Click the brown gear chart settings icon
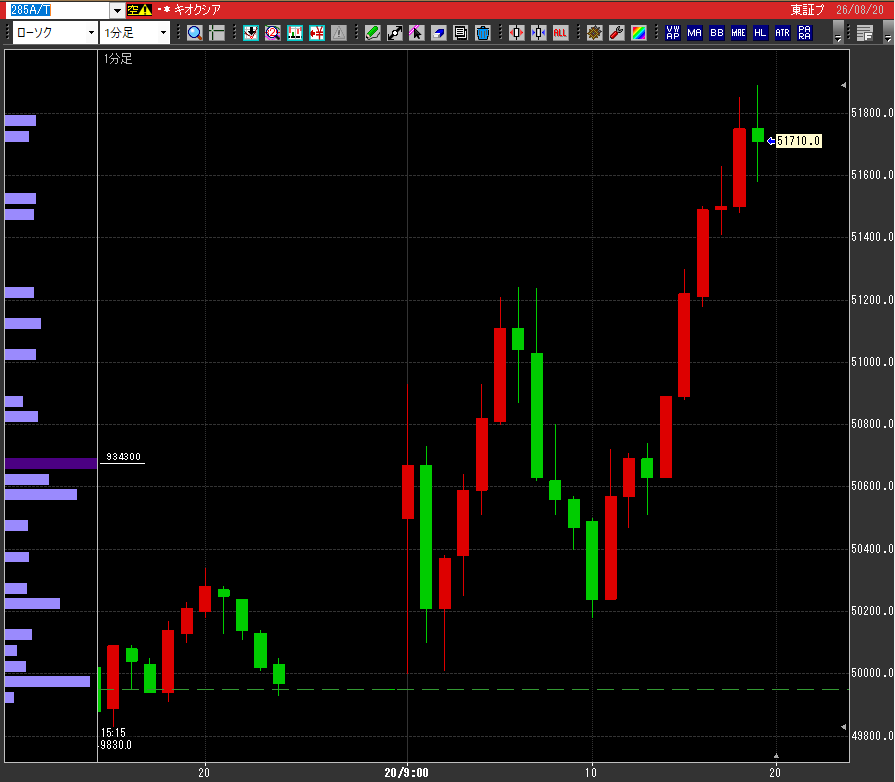 click(x=594, y=33)
